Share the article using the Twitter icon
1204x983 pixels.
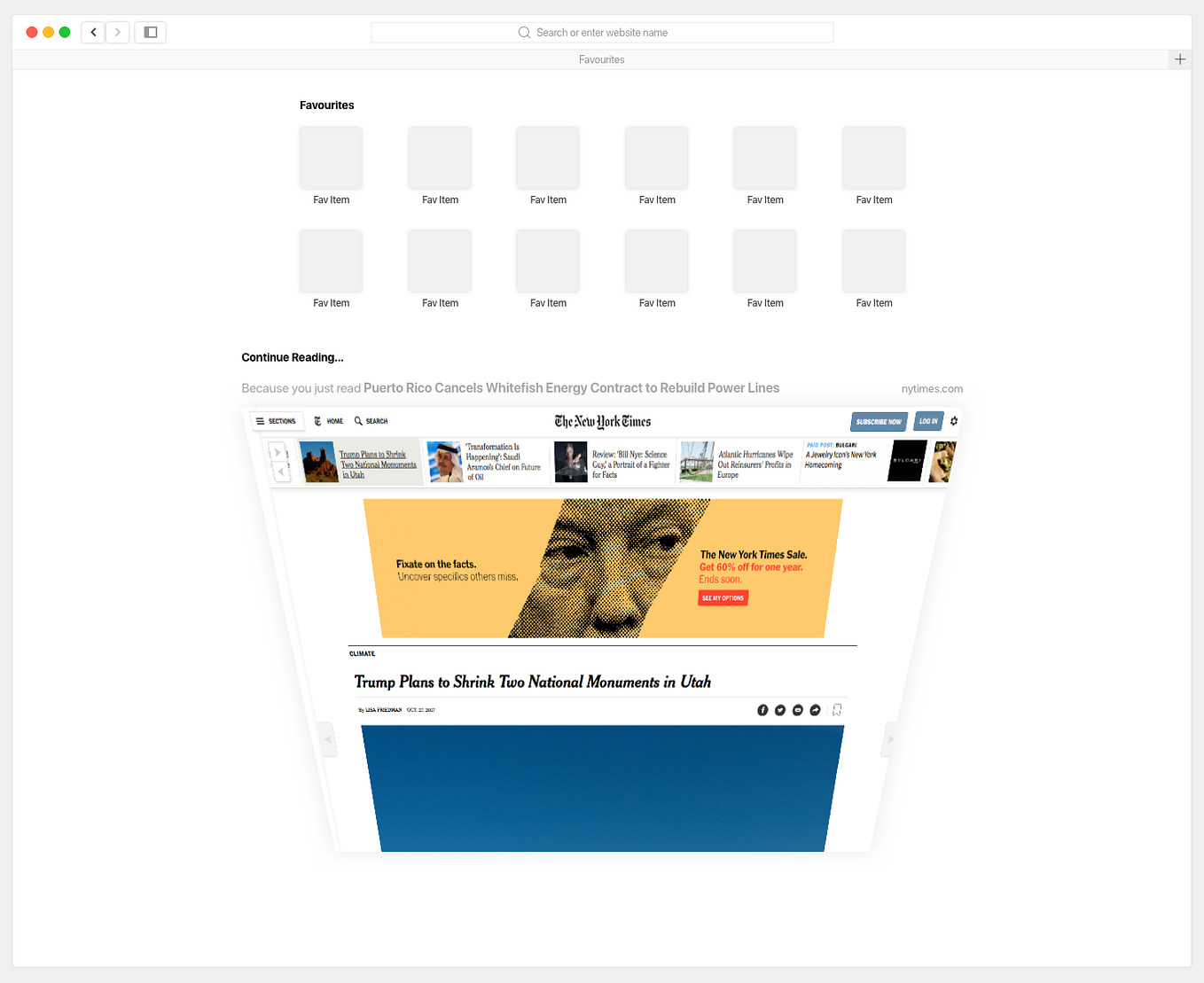pyautogui.click(x=779, y=709)
